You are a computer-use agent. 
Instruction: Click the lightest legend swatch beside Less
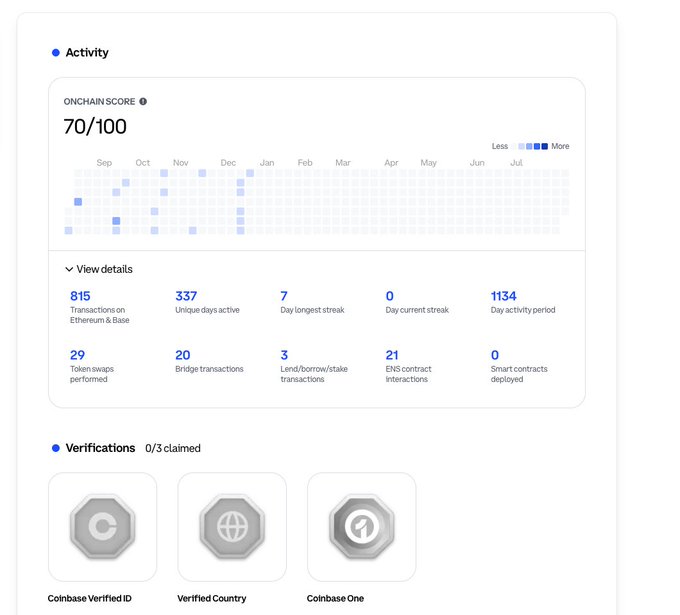514,146
